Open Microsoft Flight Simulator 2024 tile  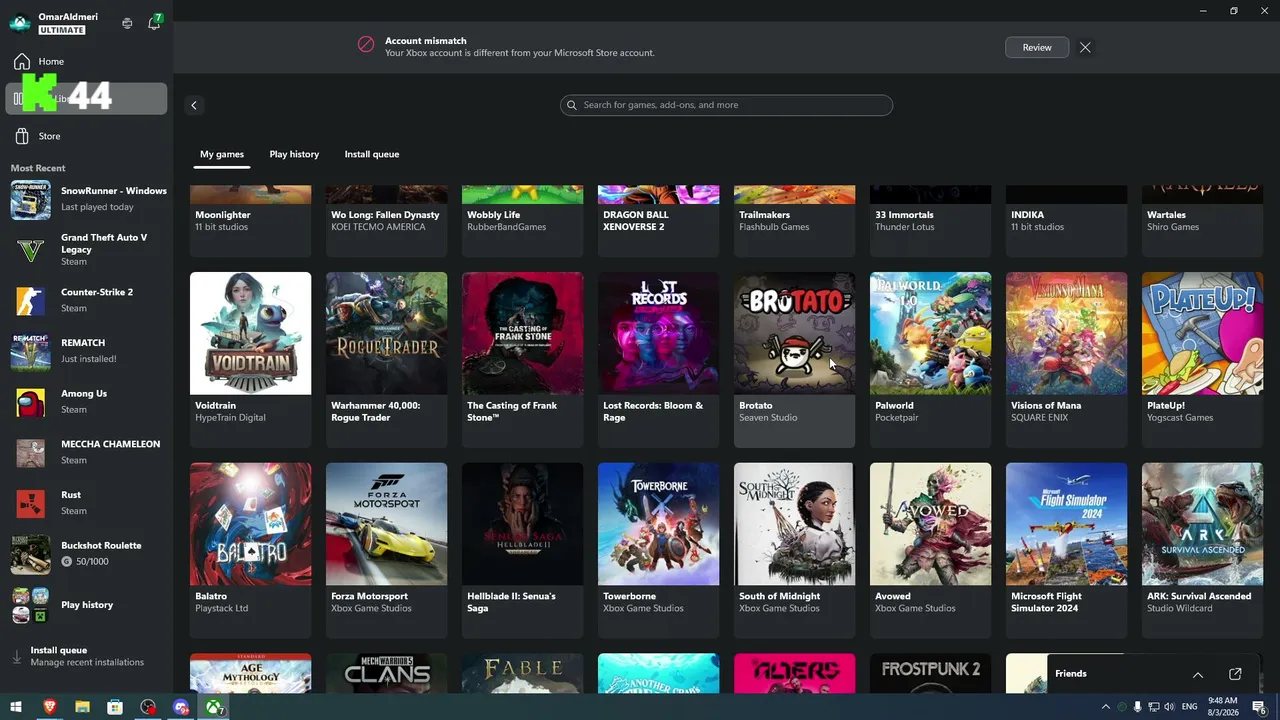1066,550
